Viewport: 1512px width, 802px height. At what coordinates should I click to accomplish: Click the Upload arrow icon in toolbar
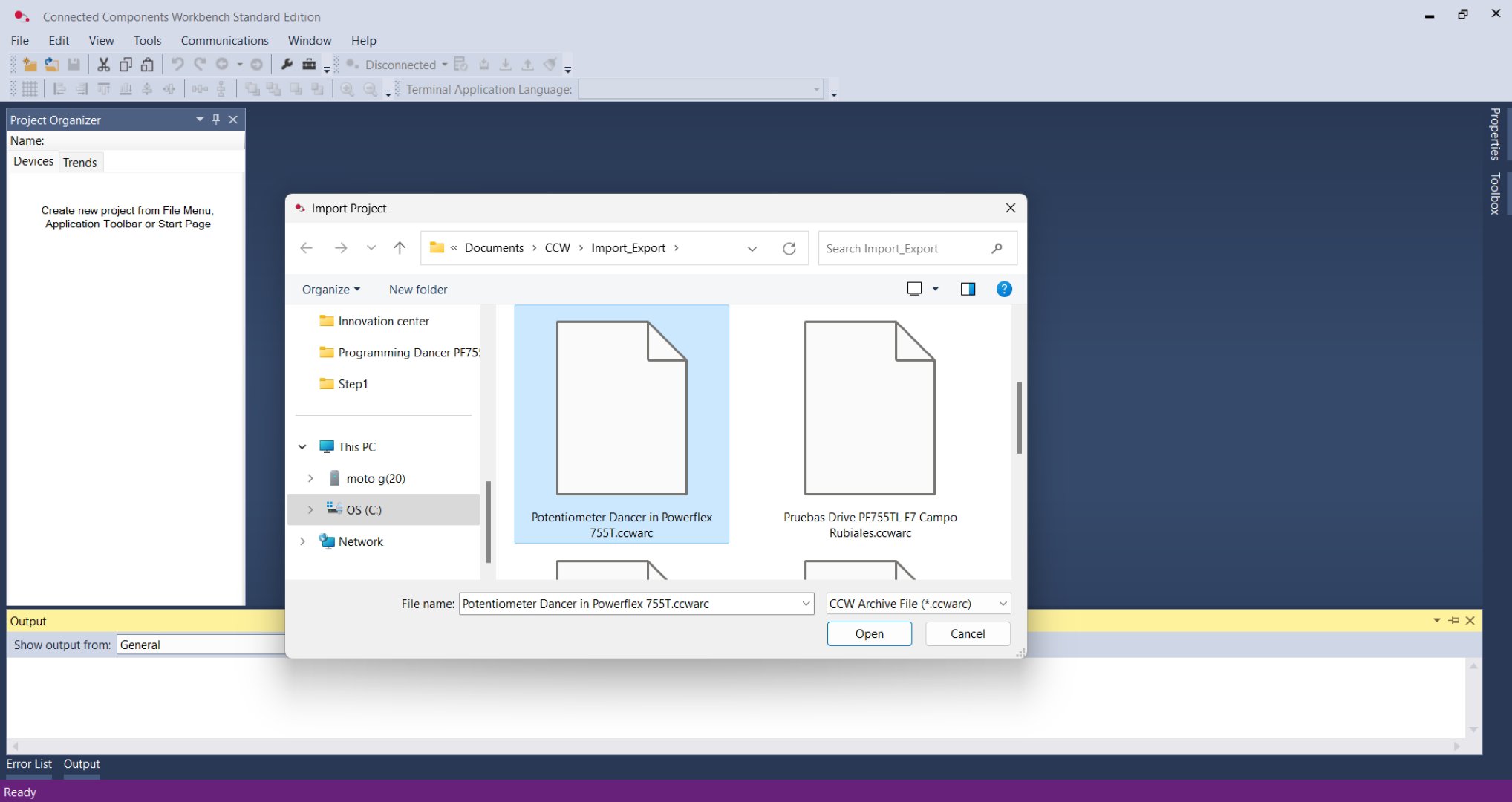click(527, 65)
